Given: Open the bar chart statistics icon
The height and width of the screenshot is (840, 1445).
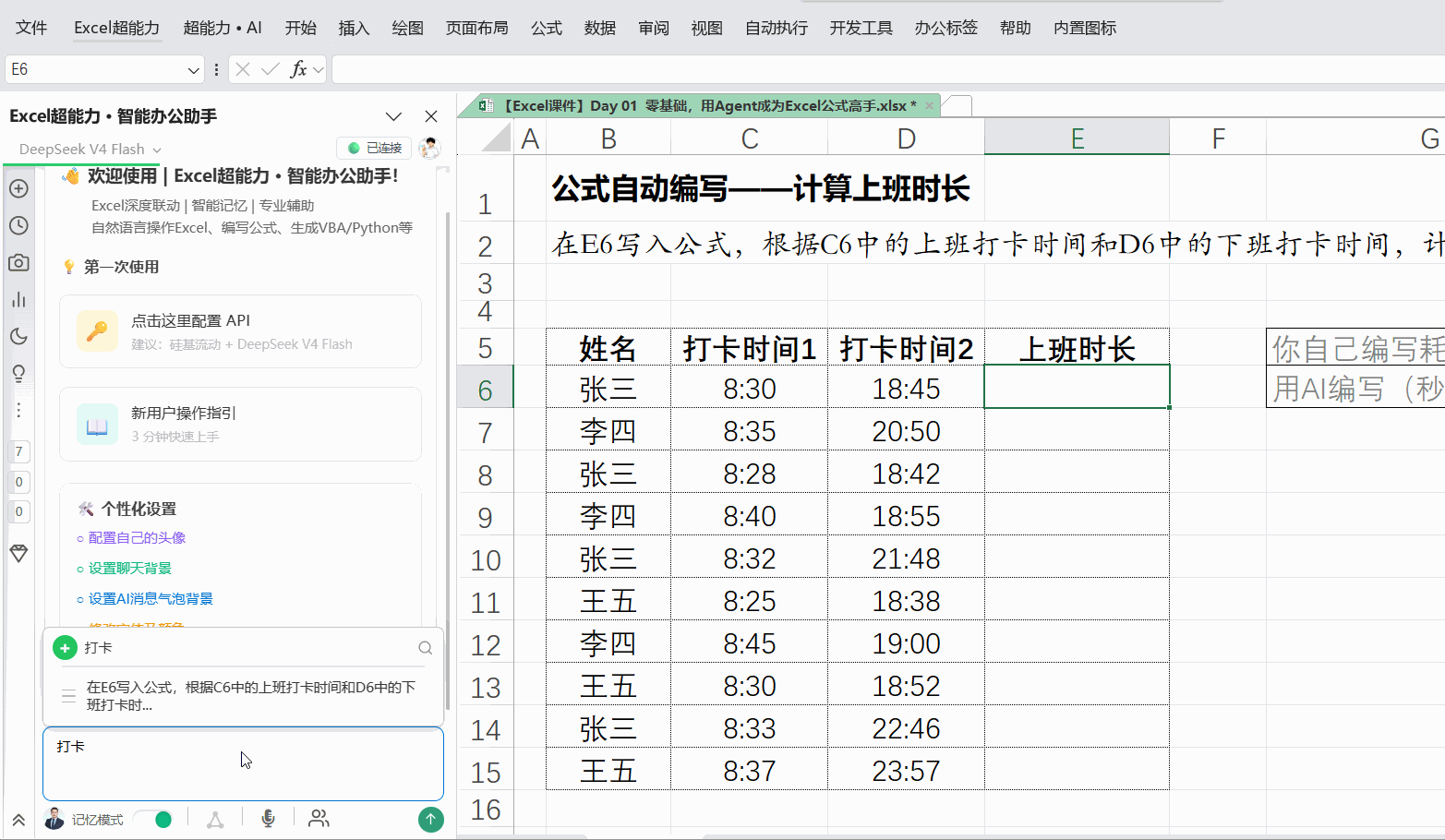Looking at the screenshot, I should [18, 299].
